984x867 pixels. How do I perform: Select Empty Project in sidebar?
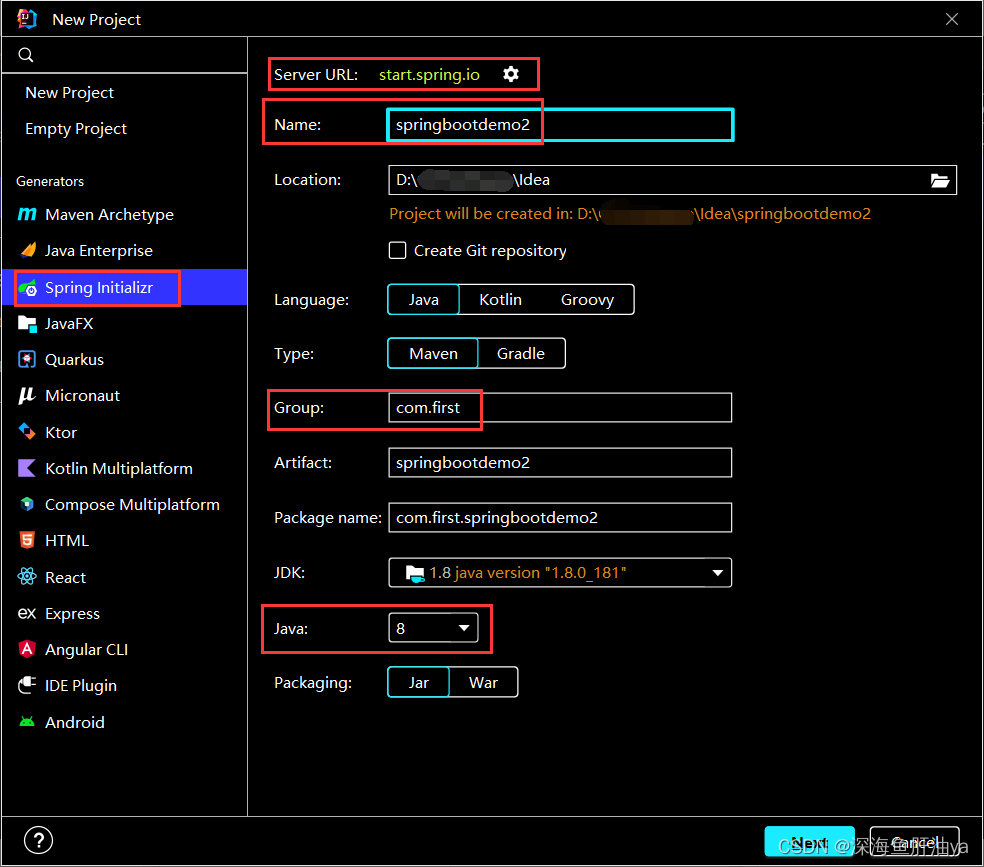pyautogui.click(x=75, y=129)
